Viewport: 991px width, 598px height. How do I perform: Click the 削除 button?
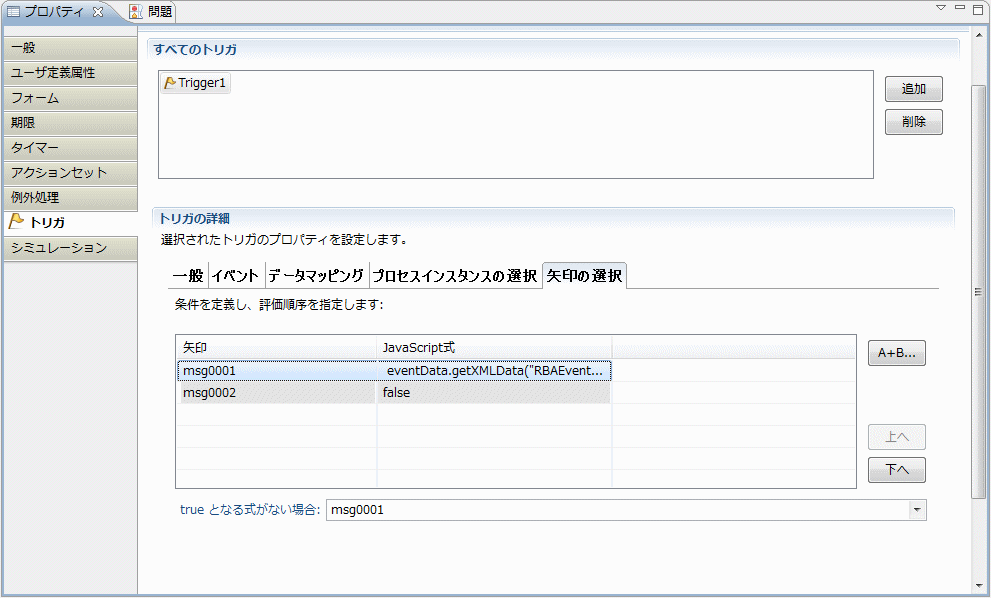point(913,122)
